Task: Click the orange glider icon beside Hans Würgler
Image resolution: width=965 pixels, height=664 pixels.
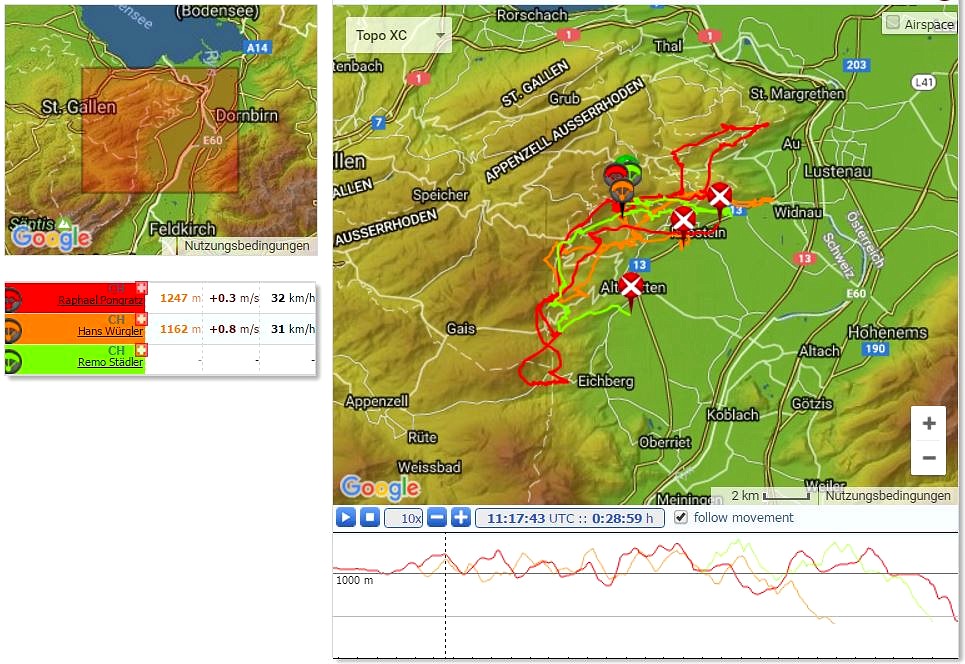Action: click(13, 330)
